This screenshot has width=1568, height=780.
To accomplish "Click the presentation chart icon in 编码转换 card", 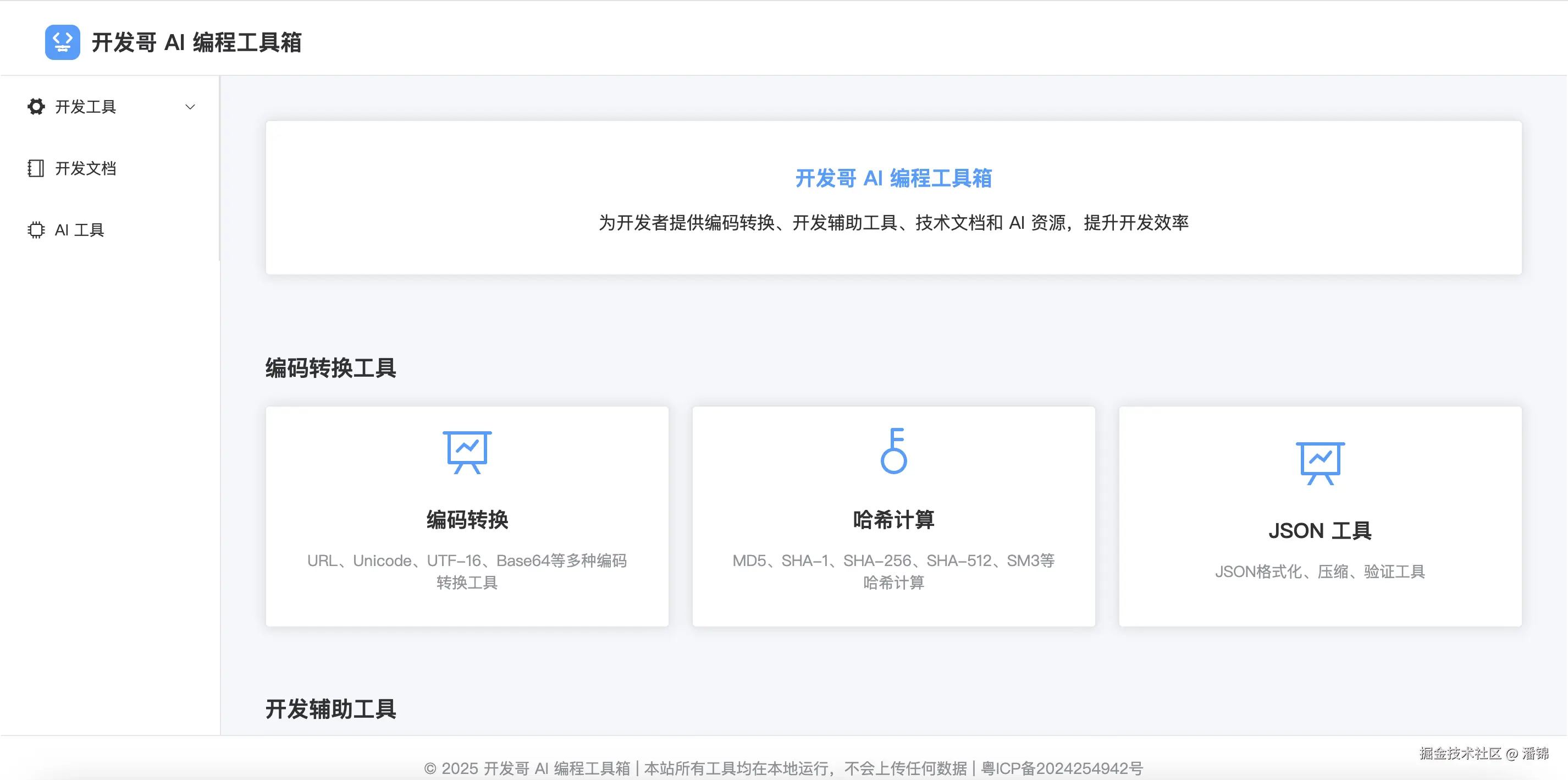I will coord(467,452).
